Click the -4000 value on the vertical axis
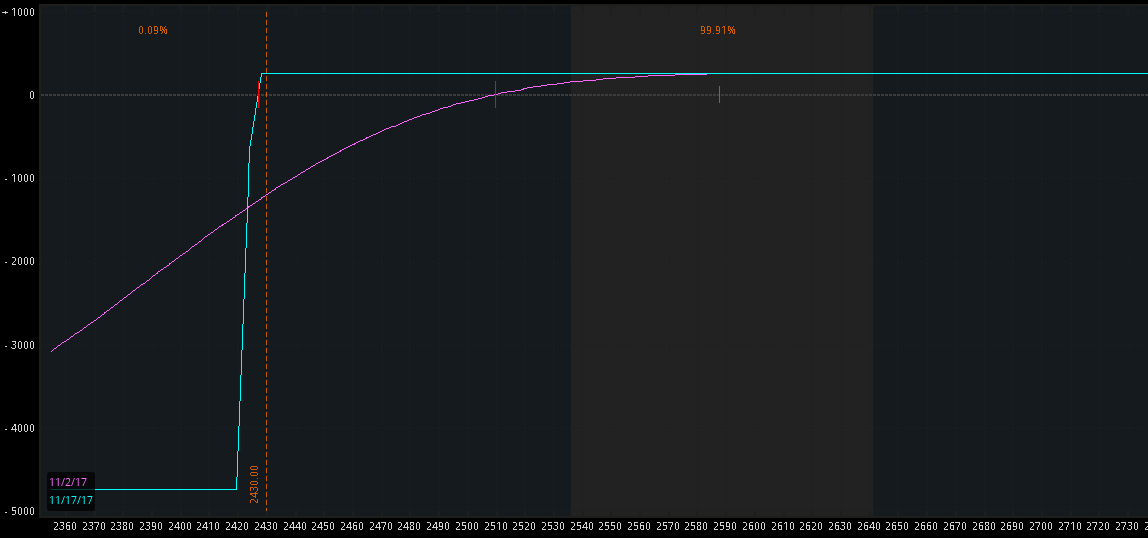The image size is (1148, 538). tap(20, 428)
